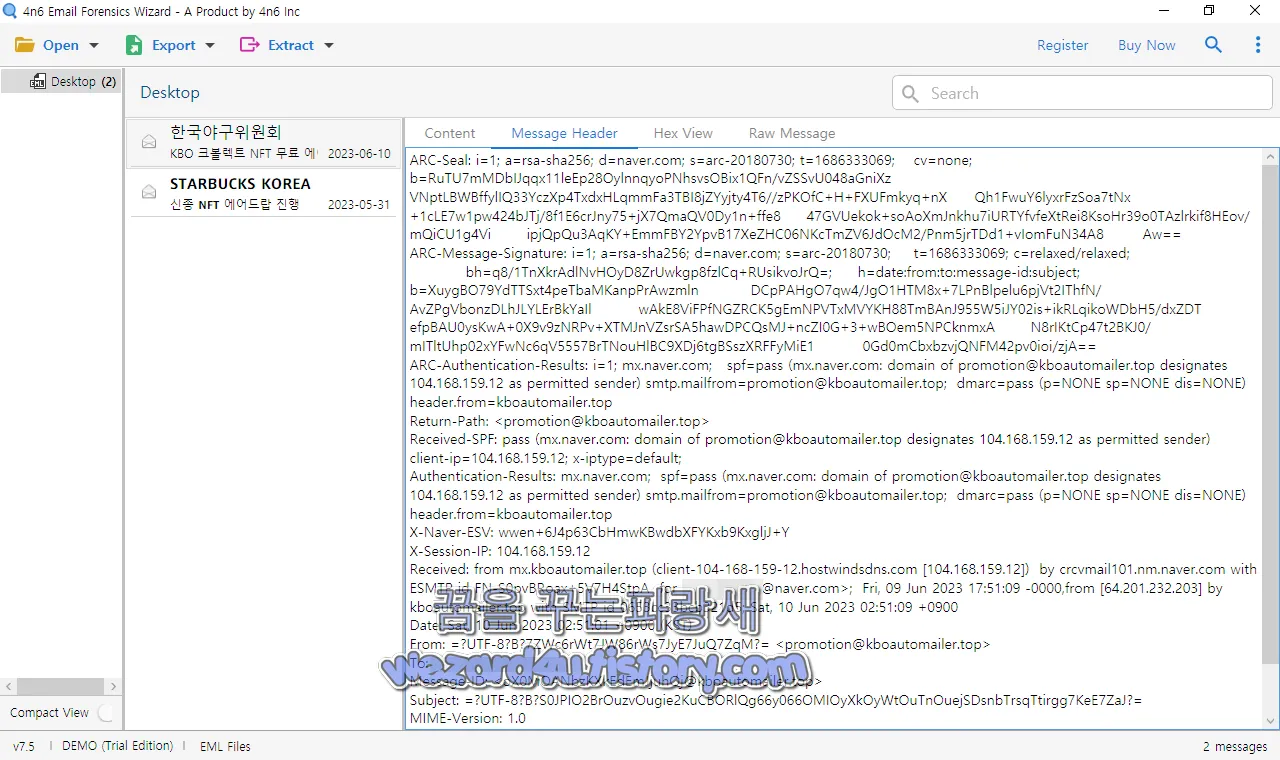1280x760 pixels.
Task: Click the 4n6 app logo in title bar
Action: pos(11,12)
